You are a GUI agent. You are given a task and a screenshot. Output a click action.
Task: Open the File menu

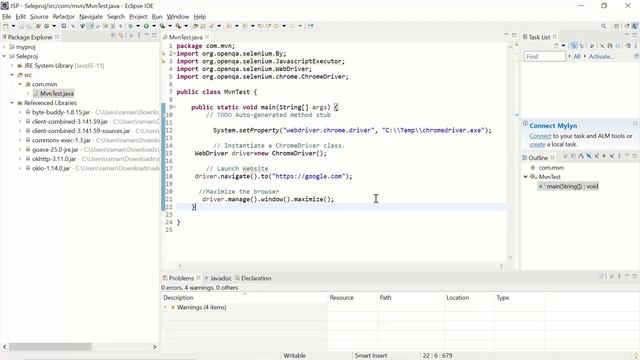tap(7, 17)
